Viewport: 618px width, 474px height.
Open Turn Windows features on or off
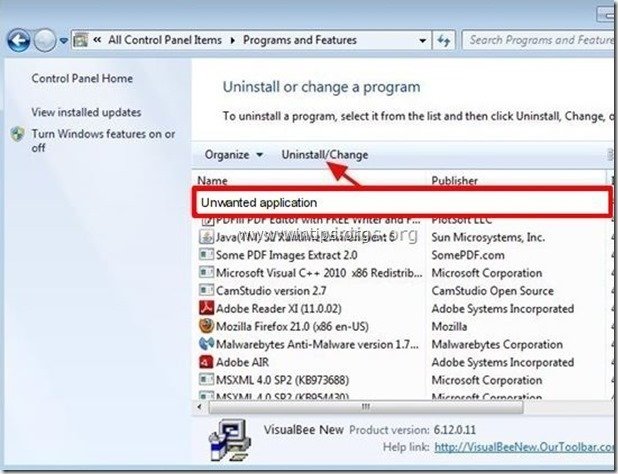103,140
